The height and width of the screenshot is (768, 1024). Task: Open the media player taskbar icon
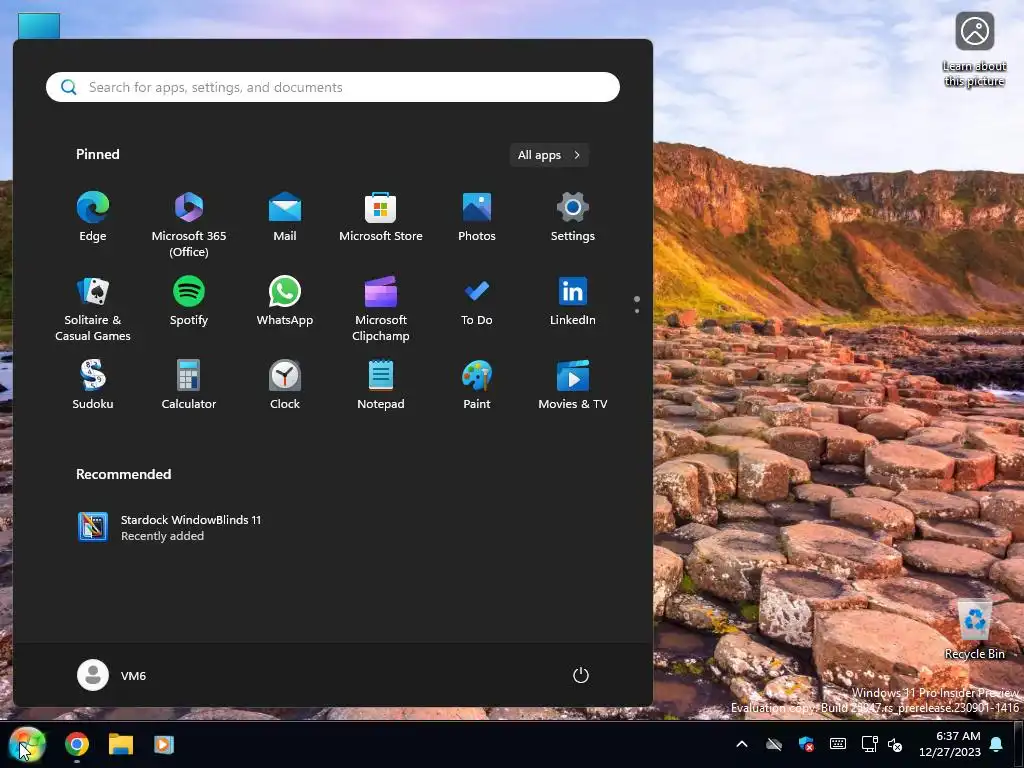pos(164,744)
